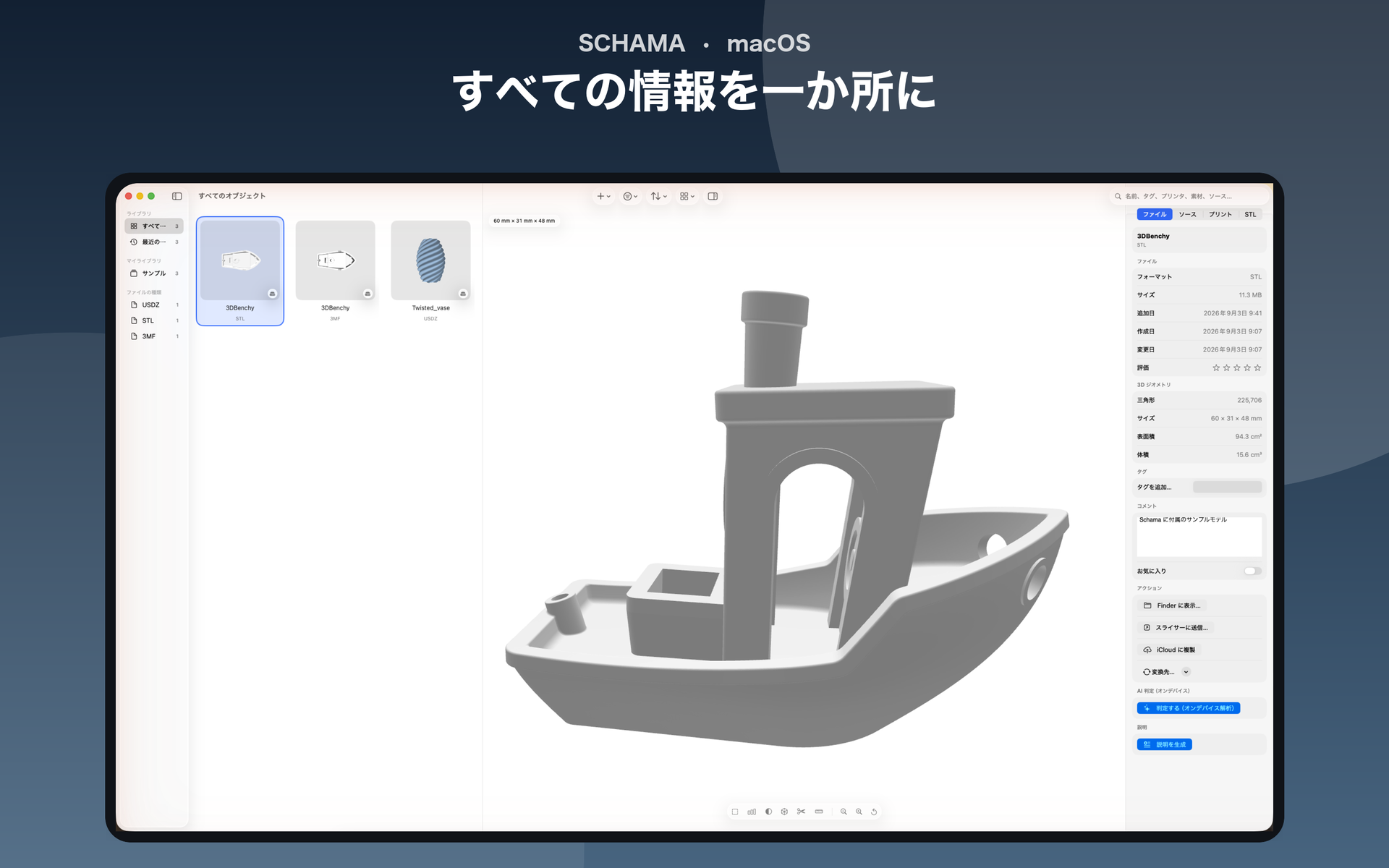Click the すべてのオブジェクト window title
Image resolution: width=1389 pixels, height=868 pixels.
[232, 196]
